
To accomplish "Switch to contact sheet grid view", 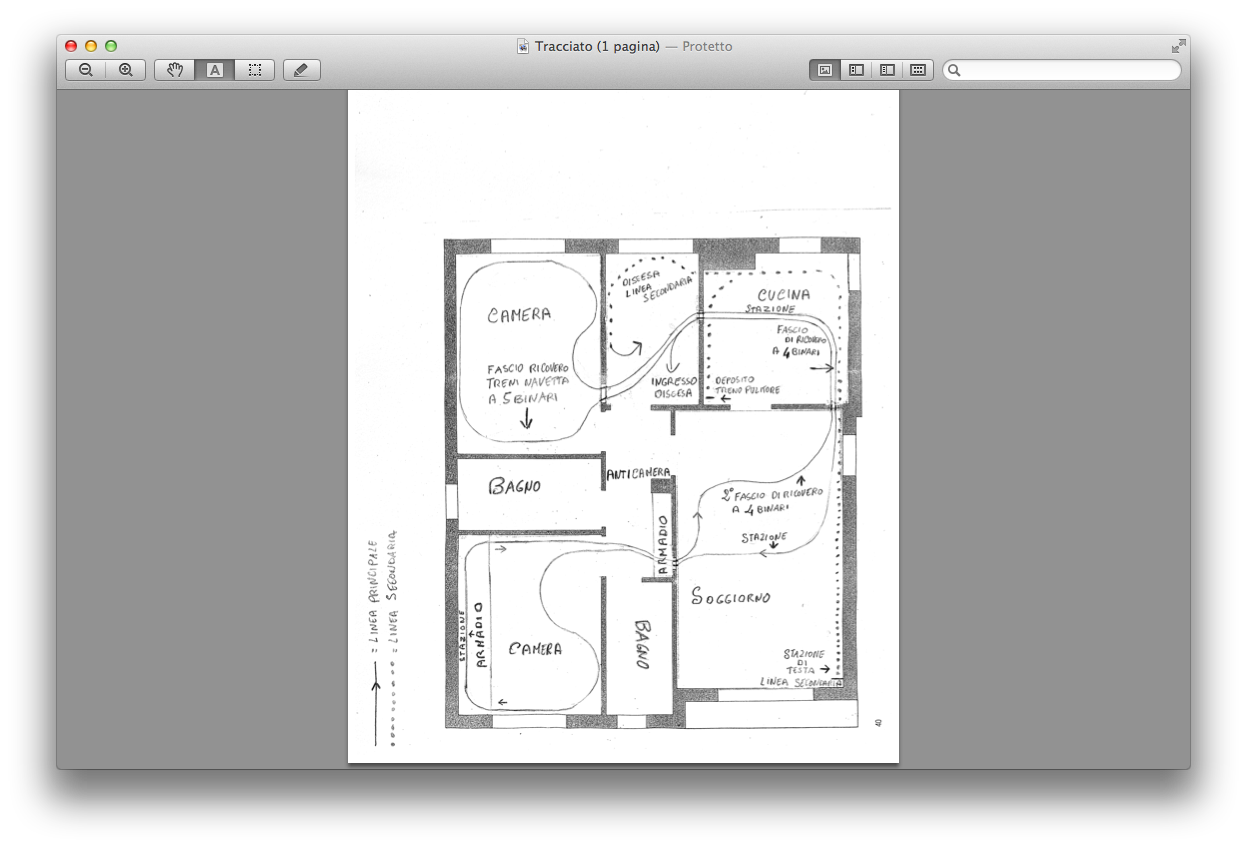I will (917, 70).
